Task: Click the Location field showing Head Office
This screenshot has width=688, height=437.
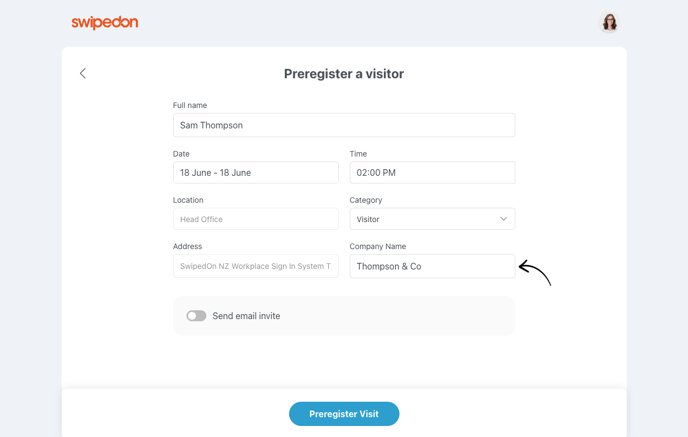Action: [x=256, y=218]
